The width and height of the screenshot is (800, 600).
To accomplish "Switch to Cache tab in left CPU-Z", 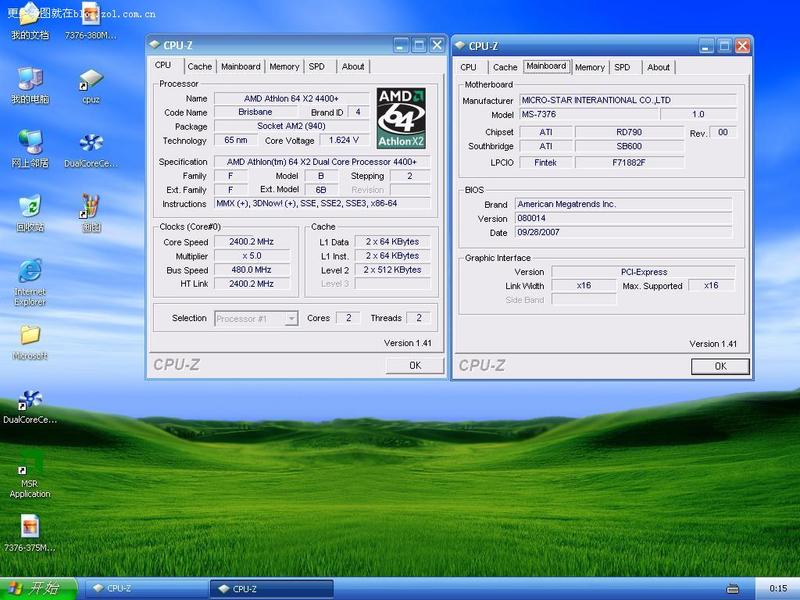I will point(199,66).
